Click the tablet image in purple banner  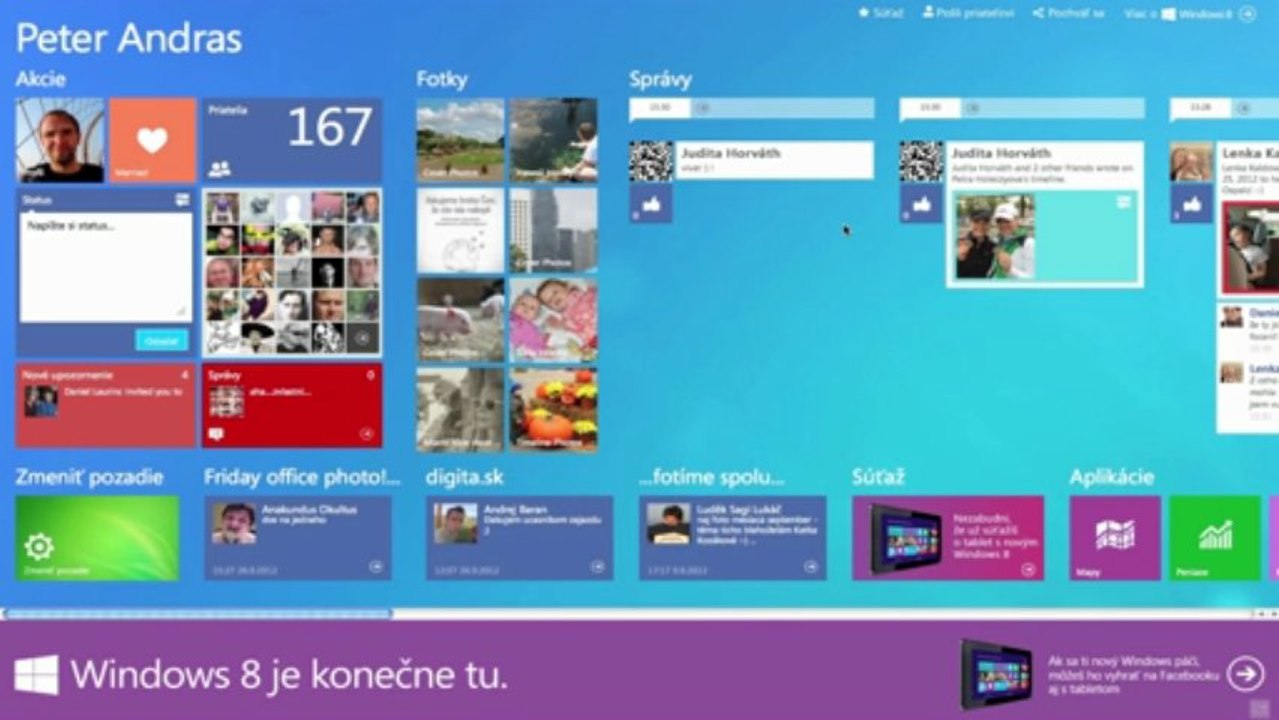(995, 674)
